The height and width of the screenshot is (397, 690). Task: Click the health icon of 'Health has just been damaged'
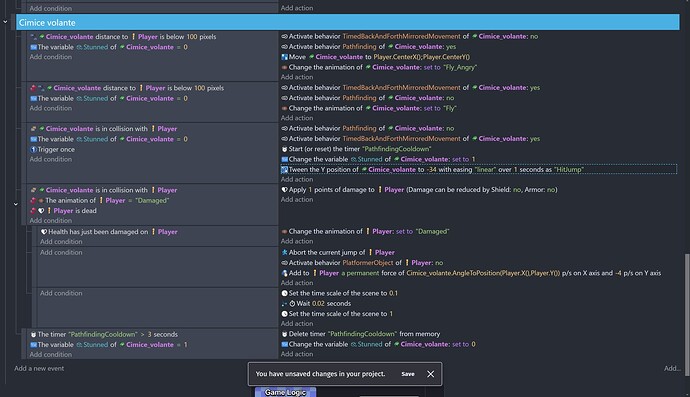44,232
